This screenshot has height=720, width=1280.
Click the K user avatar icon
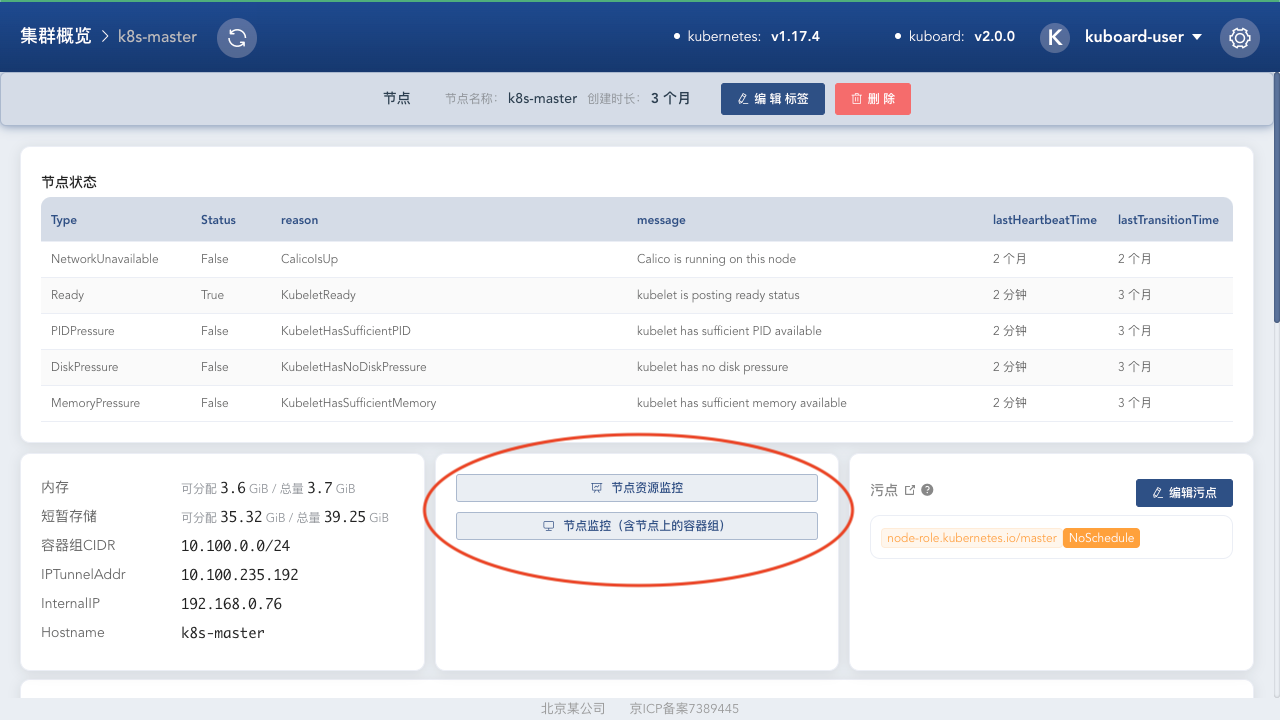click(1055, 37)
